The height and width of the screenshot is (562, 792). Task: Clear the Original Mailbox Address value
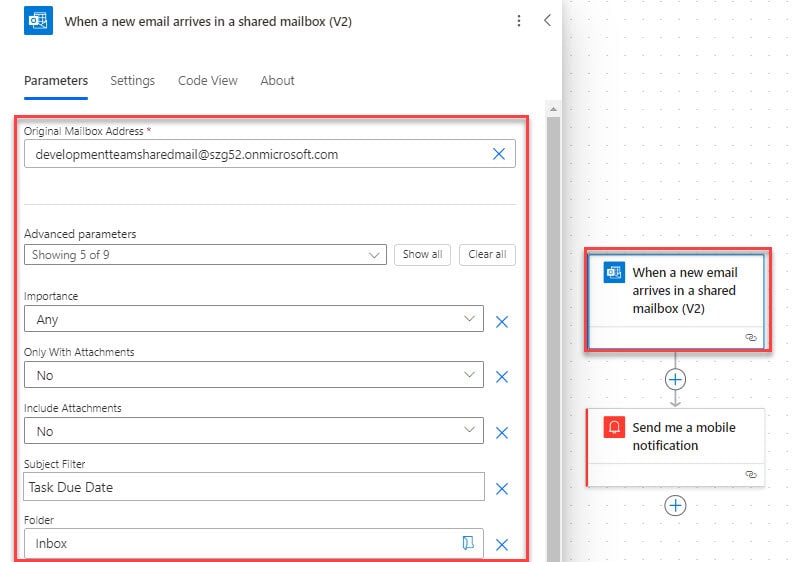499,154
